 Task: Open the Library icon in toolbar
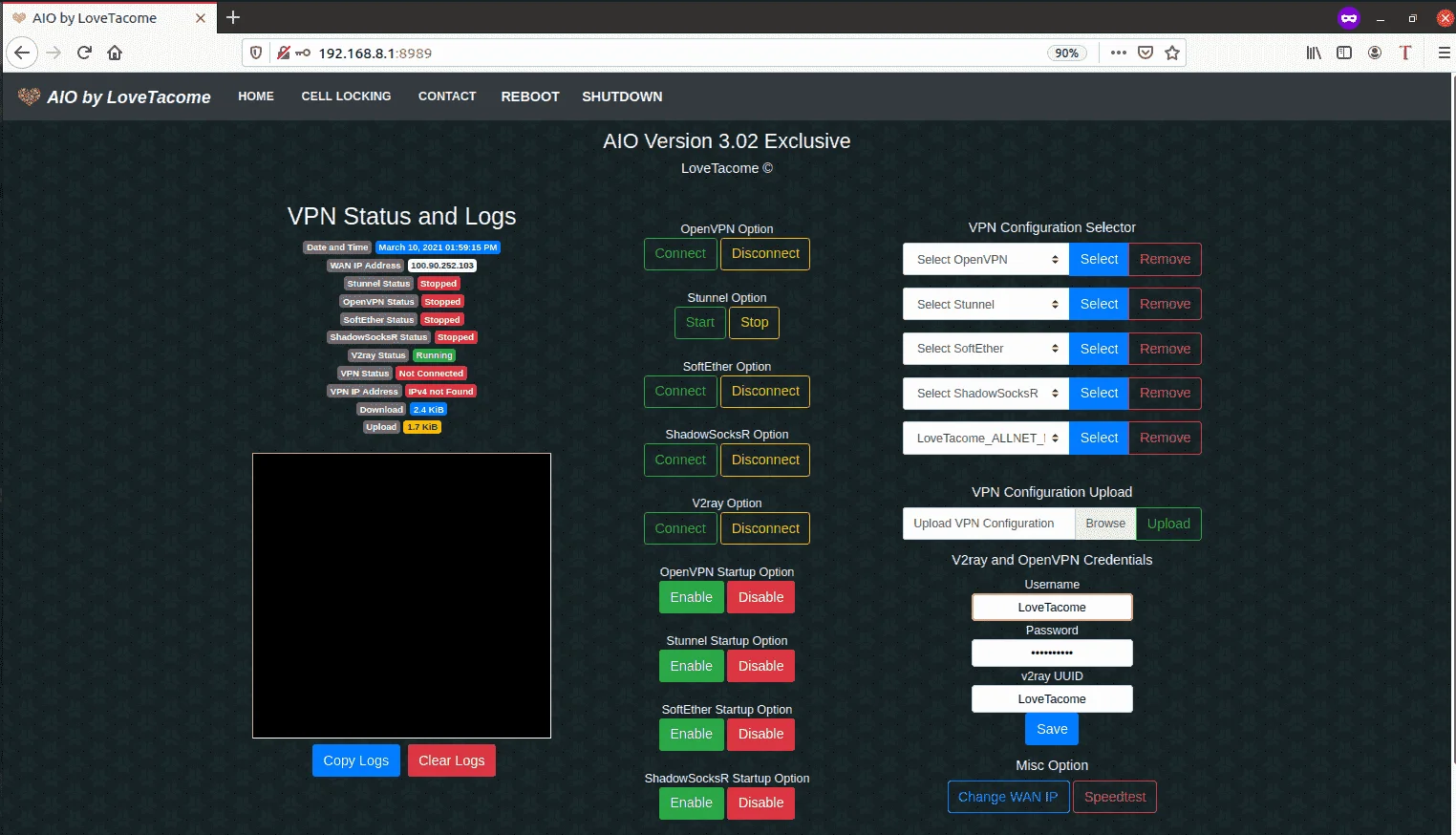(1314, 53)
